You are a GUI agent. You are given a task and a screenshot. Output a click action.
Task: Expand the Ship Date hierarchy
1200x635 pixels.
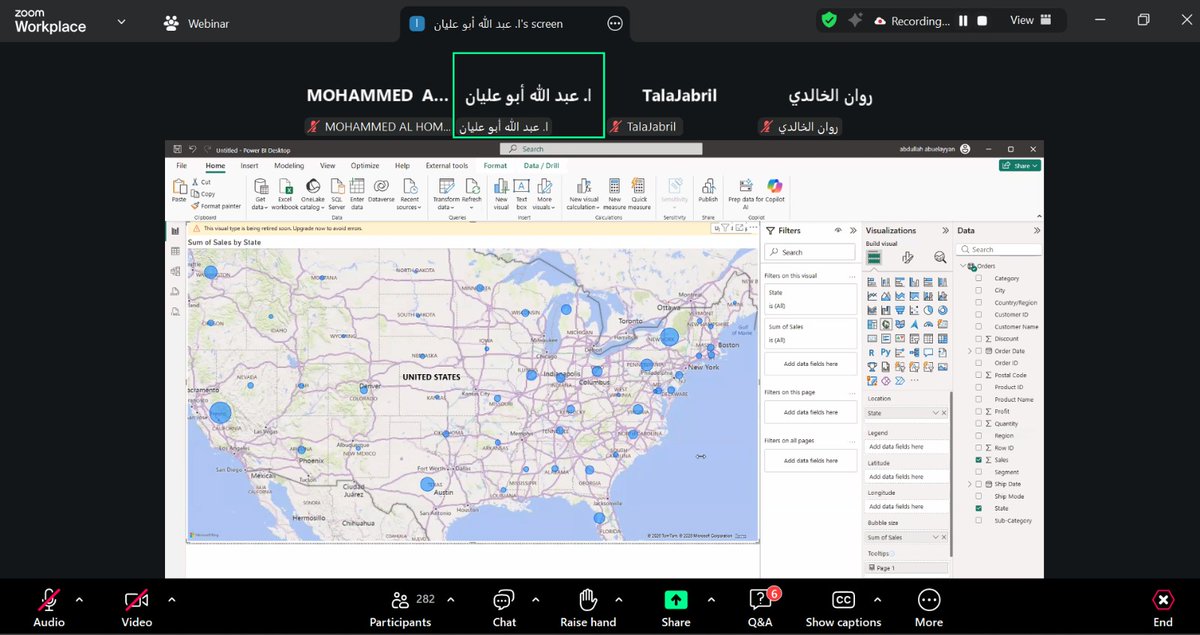(x=969, y=484)
